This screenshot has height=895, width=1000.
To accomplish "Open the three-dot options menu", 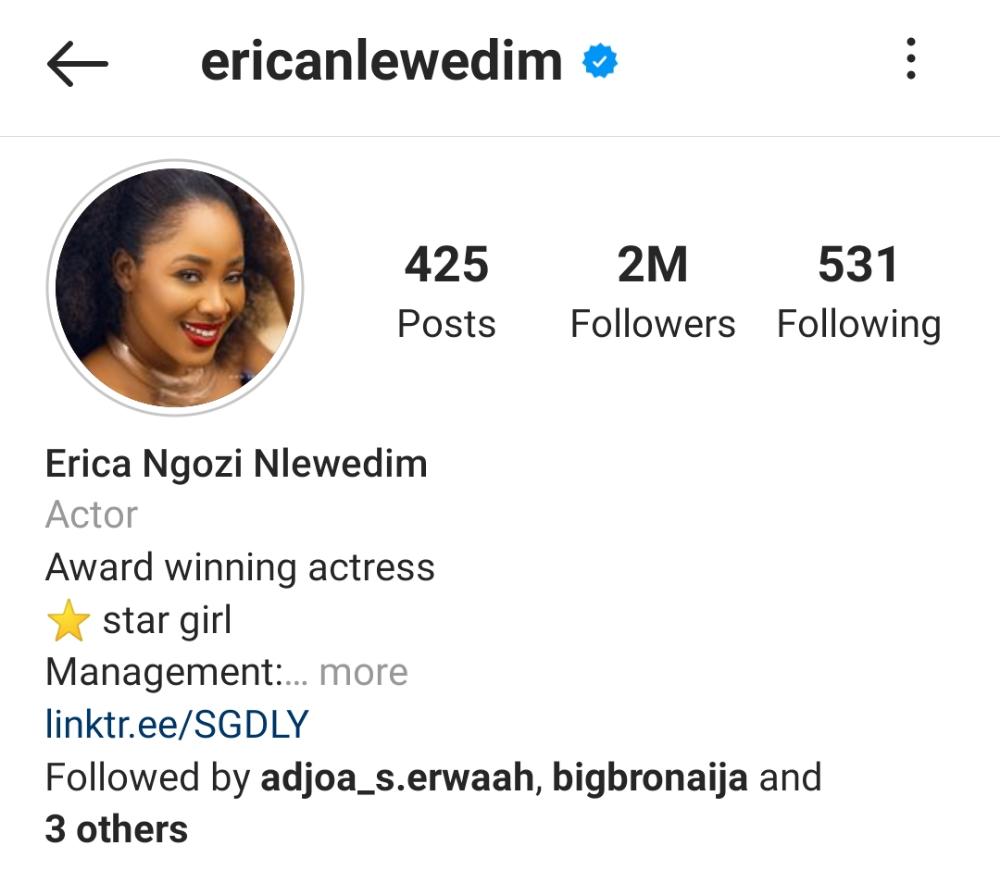I will pyautogui.click(x=911, y=59).
